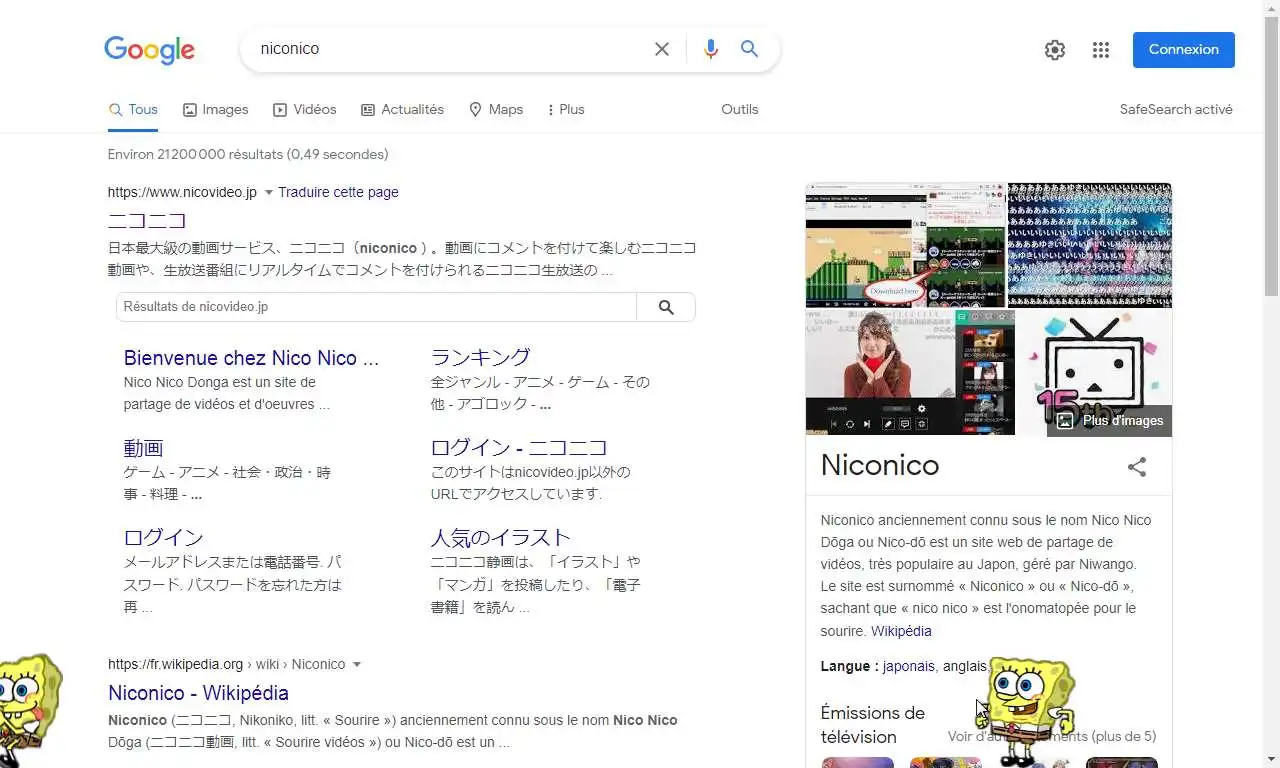Click Traduire cette page link

click(338, 192)
